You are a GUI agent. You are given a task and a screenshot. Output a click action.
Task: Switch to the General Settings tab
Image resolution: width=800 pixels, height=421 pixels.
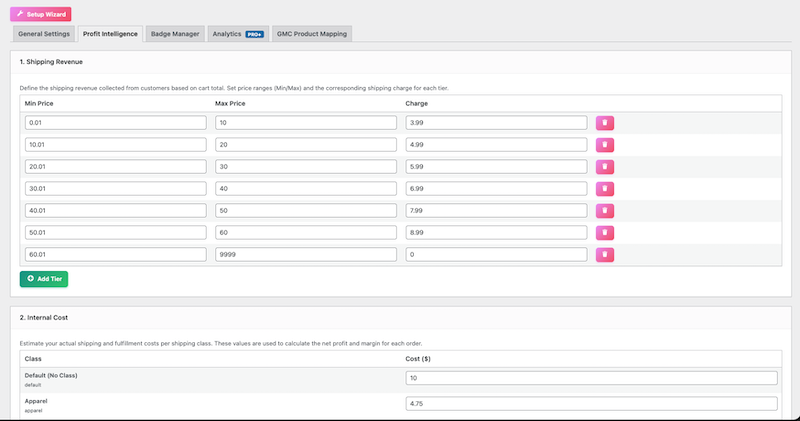(x=44, y=34)
